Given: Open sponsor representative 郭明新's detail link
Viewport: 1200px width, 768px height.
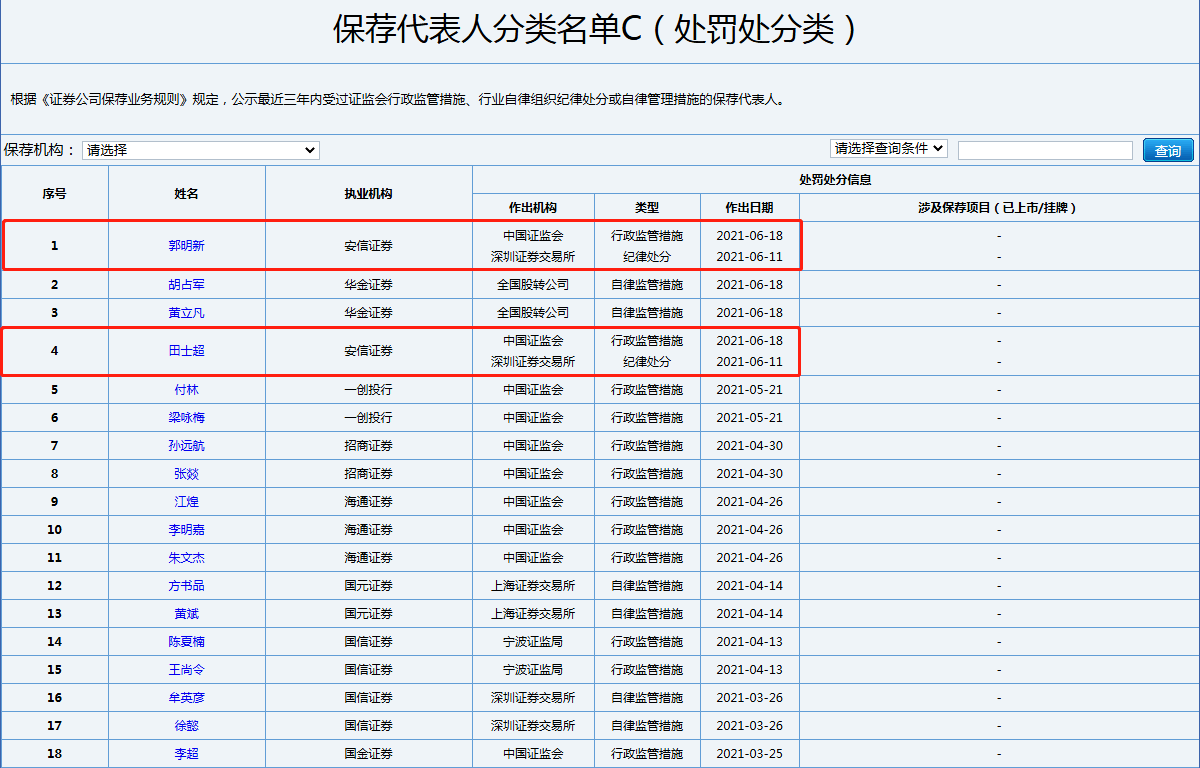Looking at the screenshot, I should click(186, 244).
